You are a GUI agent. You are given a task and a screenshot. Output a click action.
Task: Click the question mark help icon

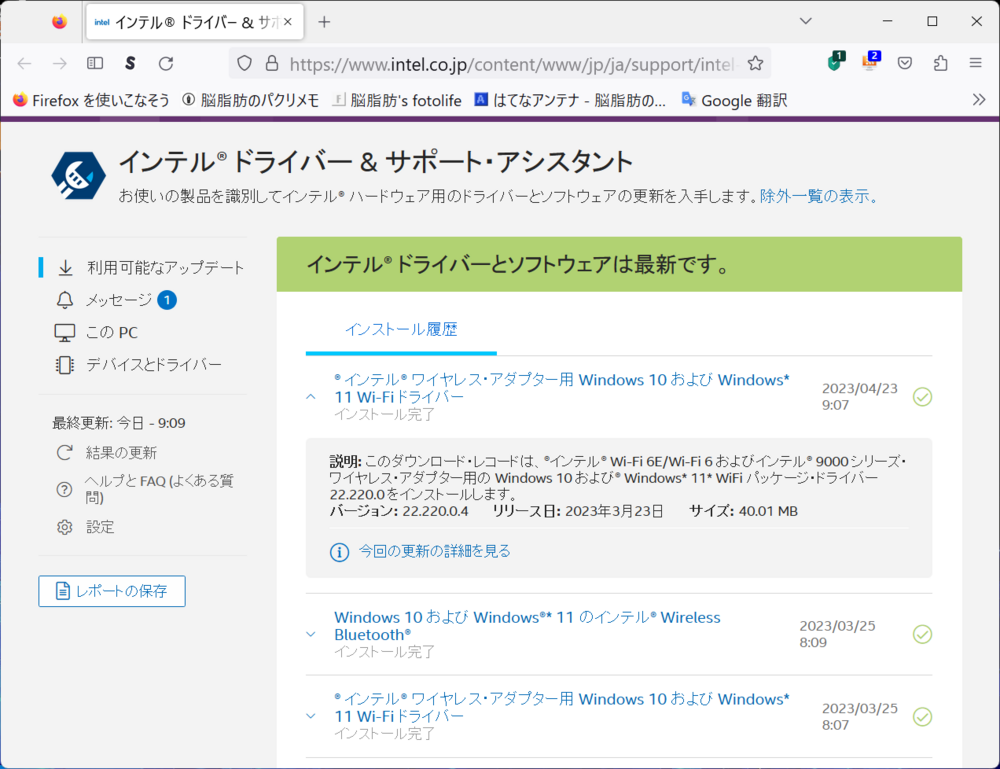(64, 490)
